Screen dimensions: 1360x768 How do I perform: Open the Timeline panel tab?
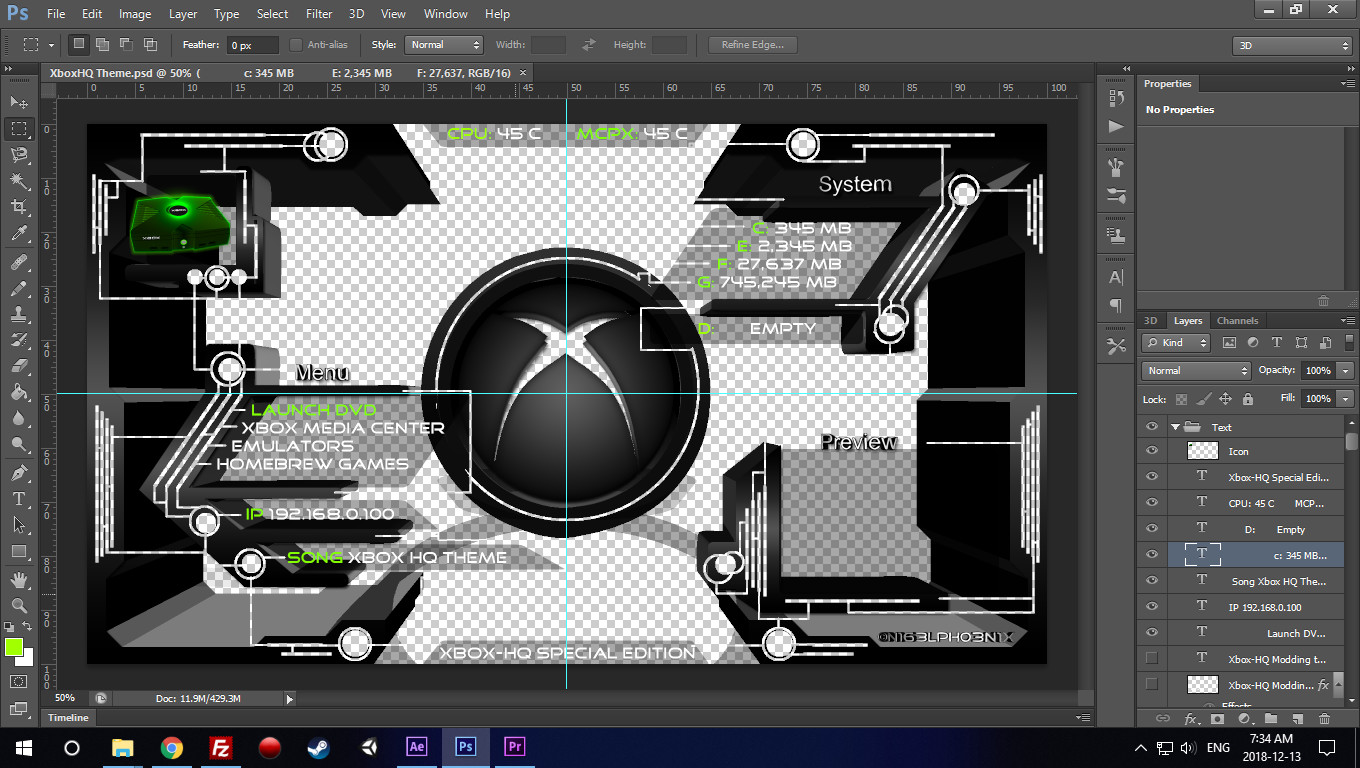pos(68,717)
